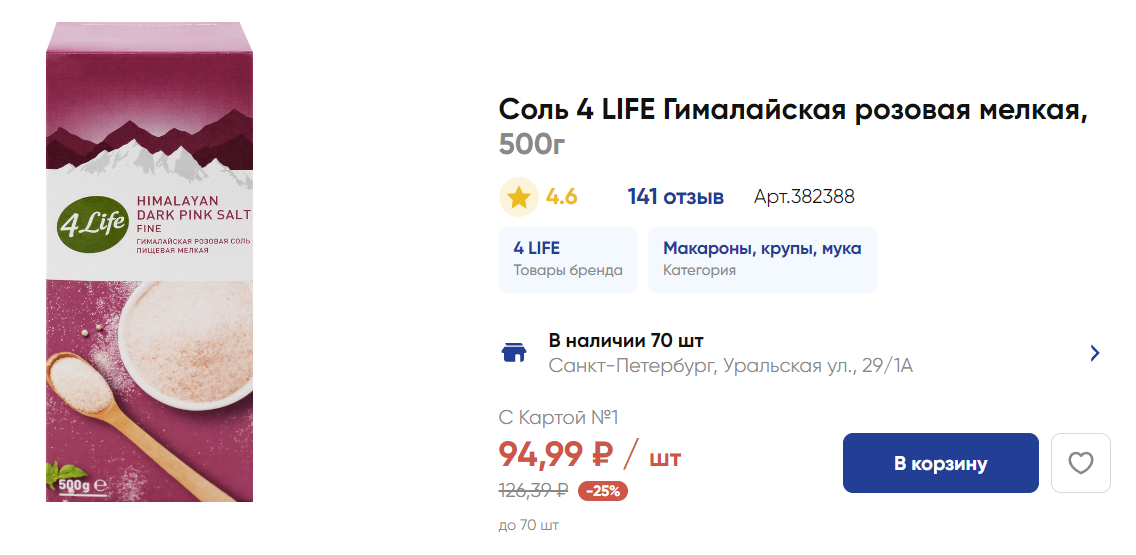Click the yellow star rating icon

[x=518, y=197]
